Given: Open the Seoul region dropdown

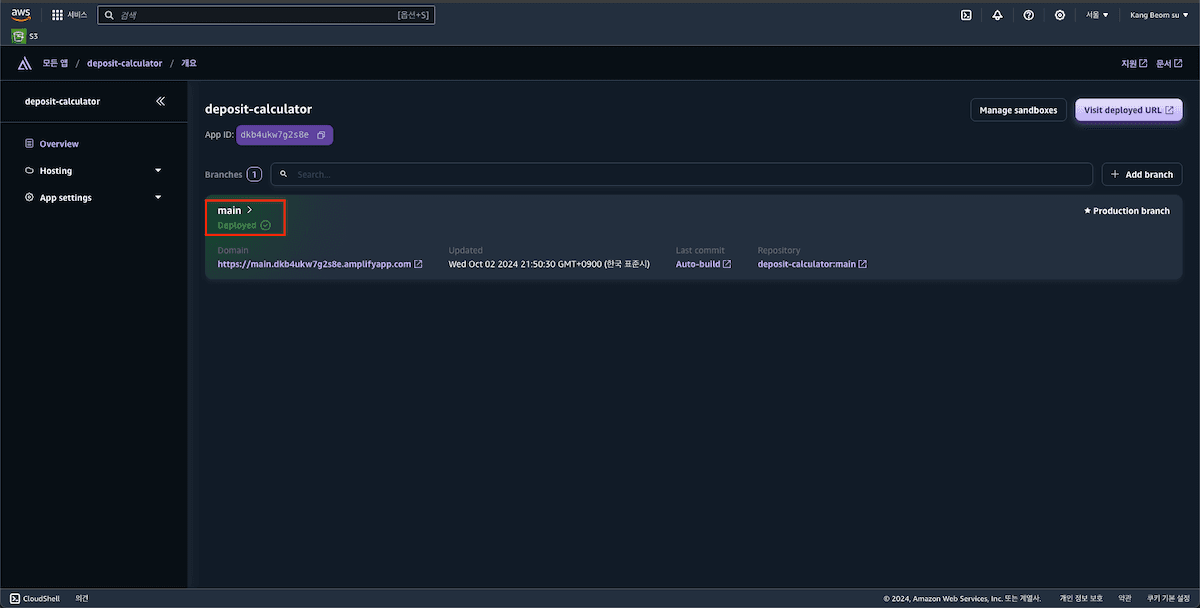Looking at the screenshot, I should [x=1097, y=15].
